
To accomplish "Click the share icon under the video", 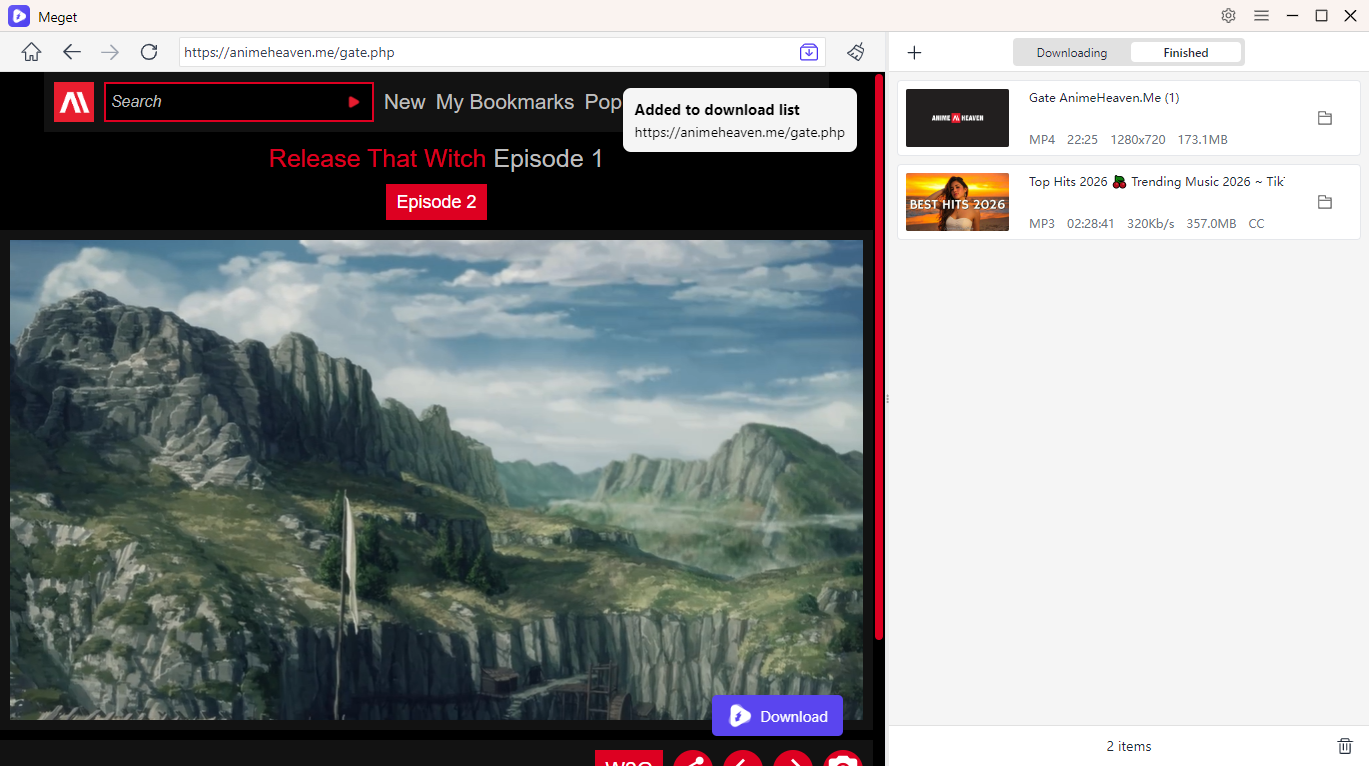I will pyautogui.click(x=693, y=760).
